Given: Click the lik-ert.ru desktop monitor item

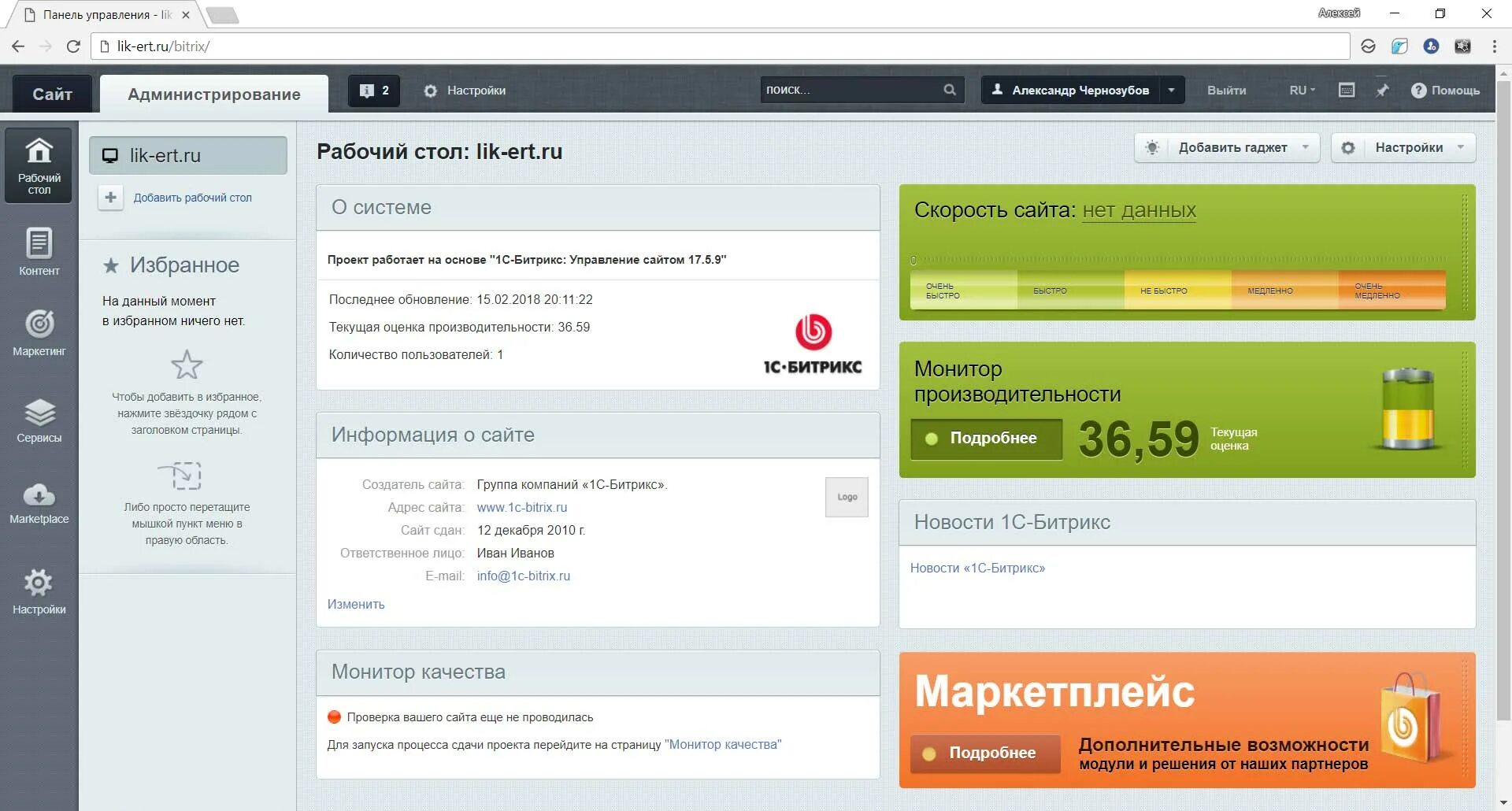Looking at the screenshot, I should pos(188,155).
